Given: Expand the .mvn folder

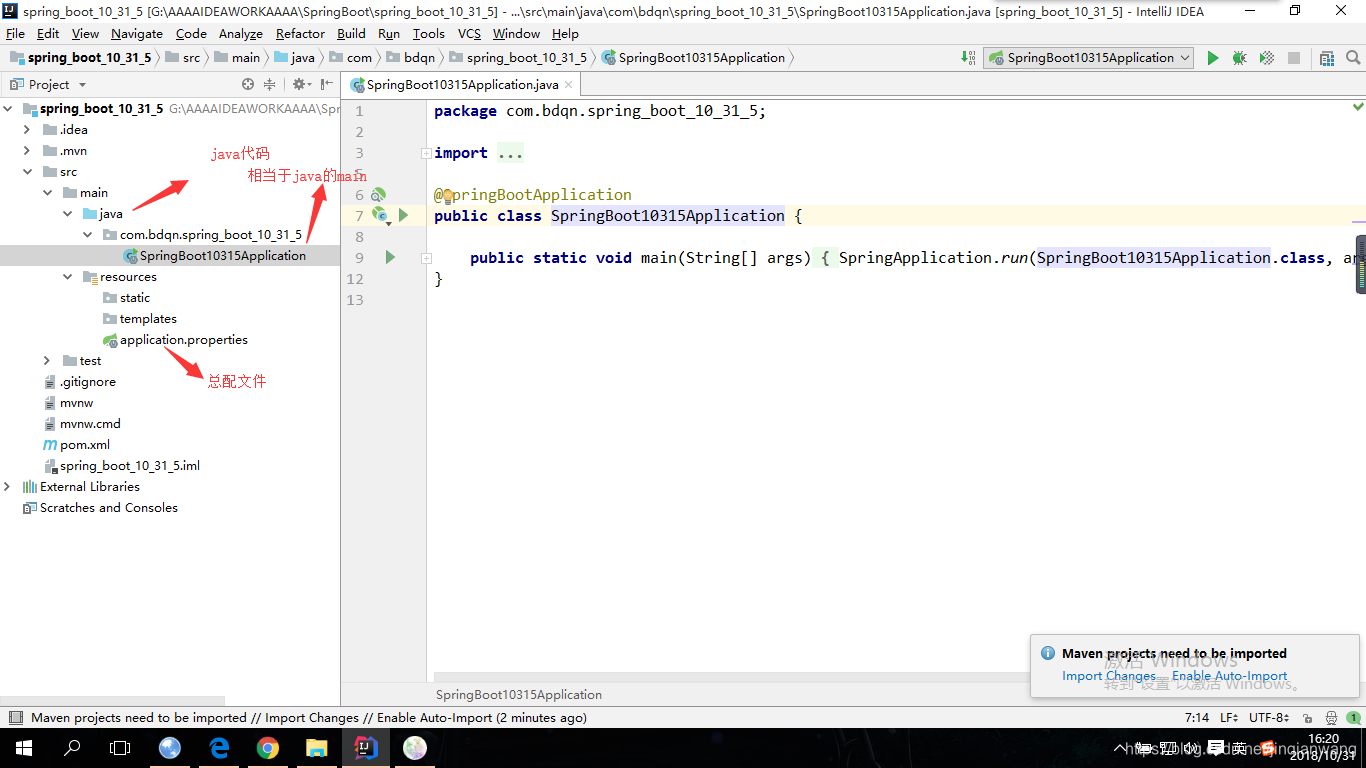Looking at the screenshot, I should coord(27,151).
